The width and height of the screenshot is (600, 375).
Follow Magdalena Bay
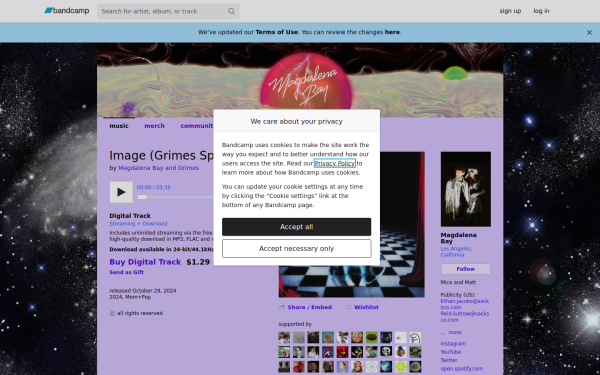[x=465, y=269]
